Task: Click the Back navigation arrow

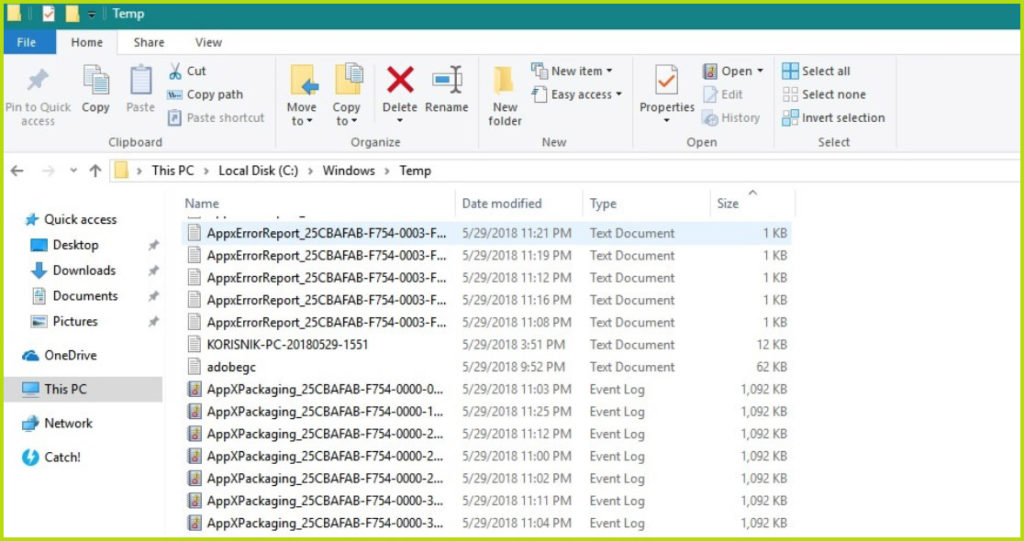Action: [x=17, y=171]
